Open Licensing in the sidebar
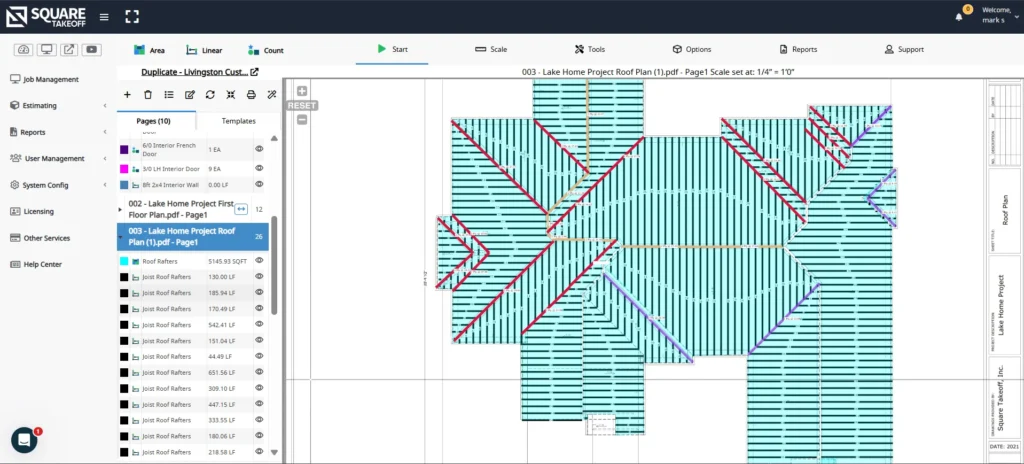 point(32,211)
